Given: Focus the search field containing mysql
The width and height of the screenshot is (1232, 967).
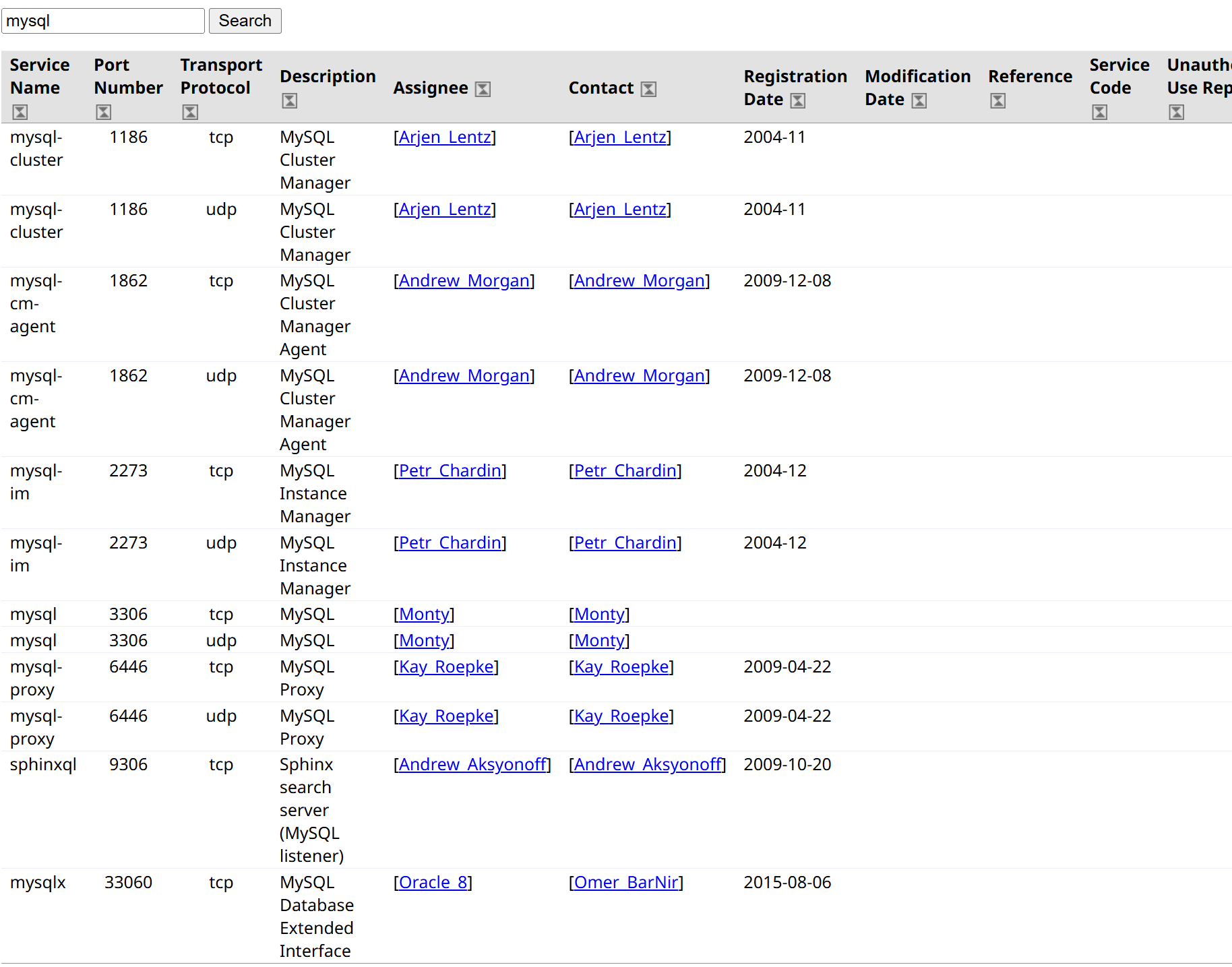Looking at the screenshot, I should coord(103,21).
